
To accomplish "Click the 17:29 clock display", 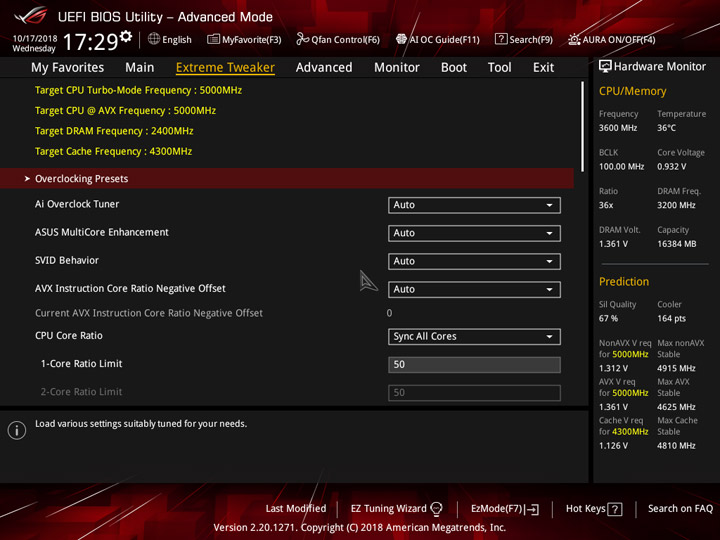I will click(90, 41).
